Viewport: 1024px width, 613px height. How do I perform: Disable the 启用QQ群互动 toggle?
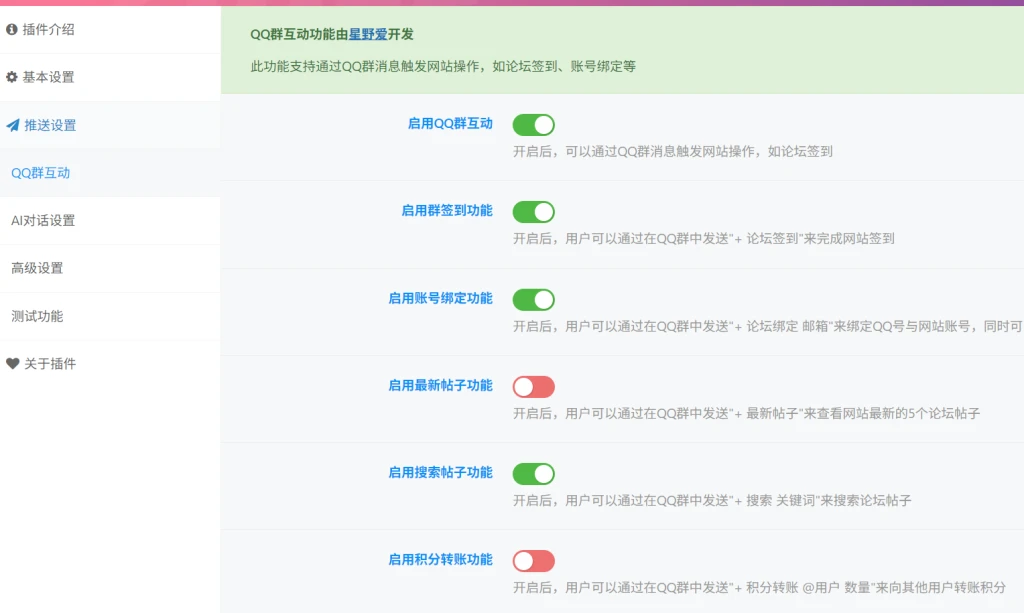(x=533, y=125)
